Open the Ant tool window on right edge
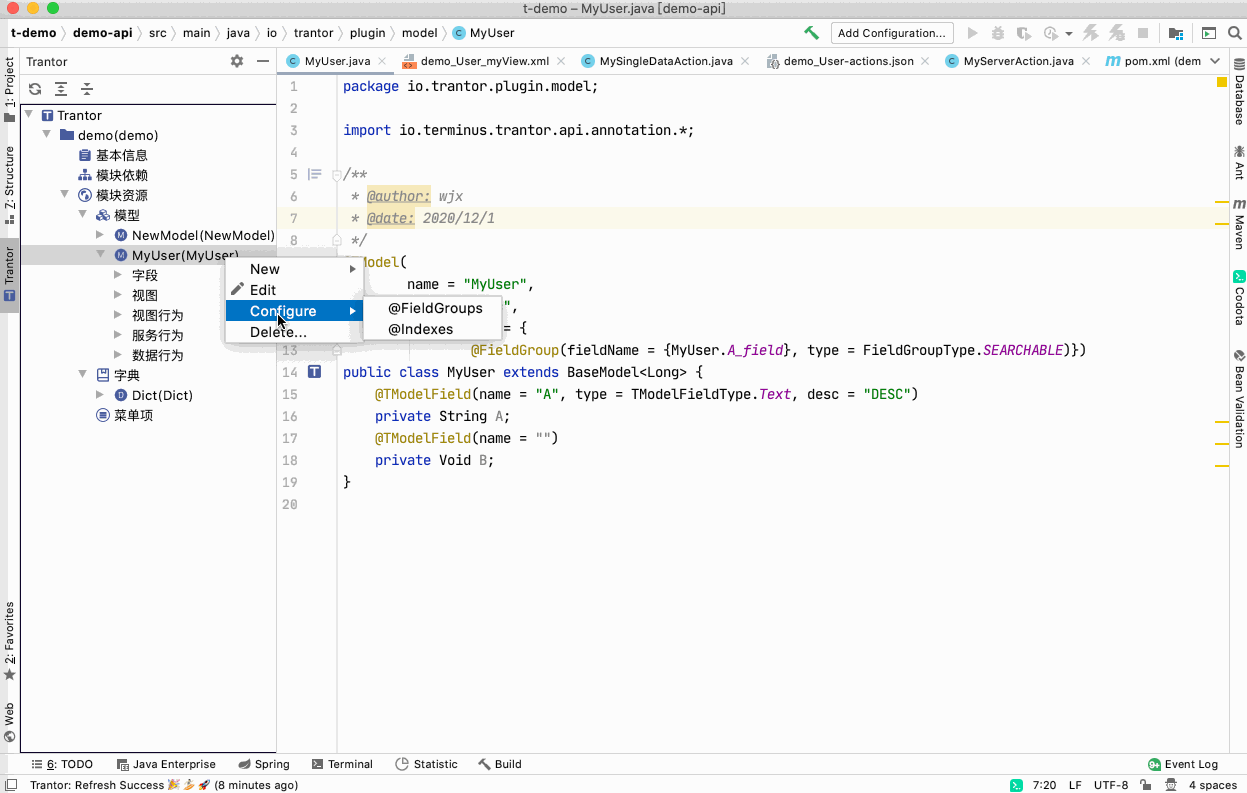 [1239, 162]
